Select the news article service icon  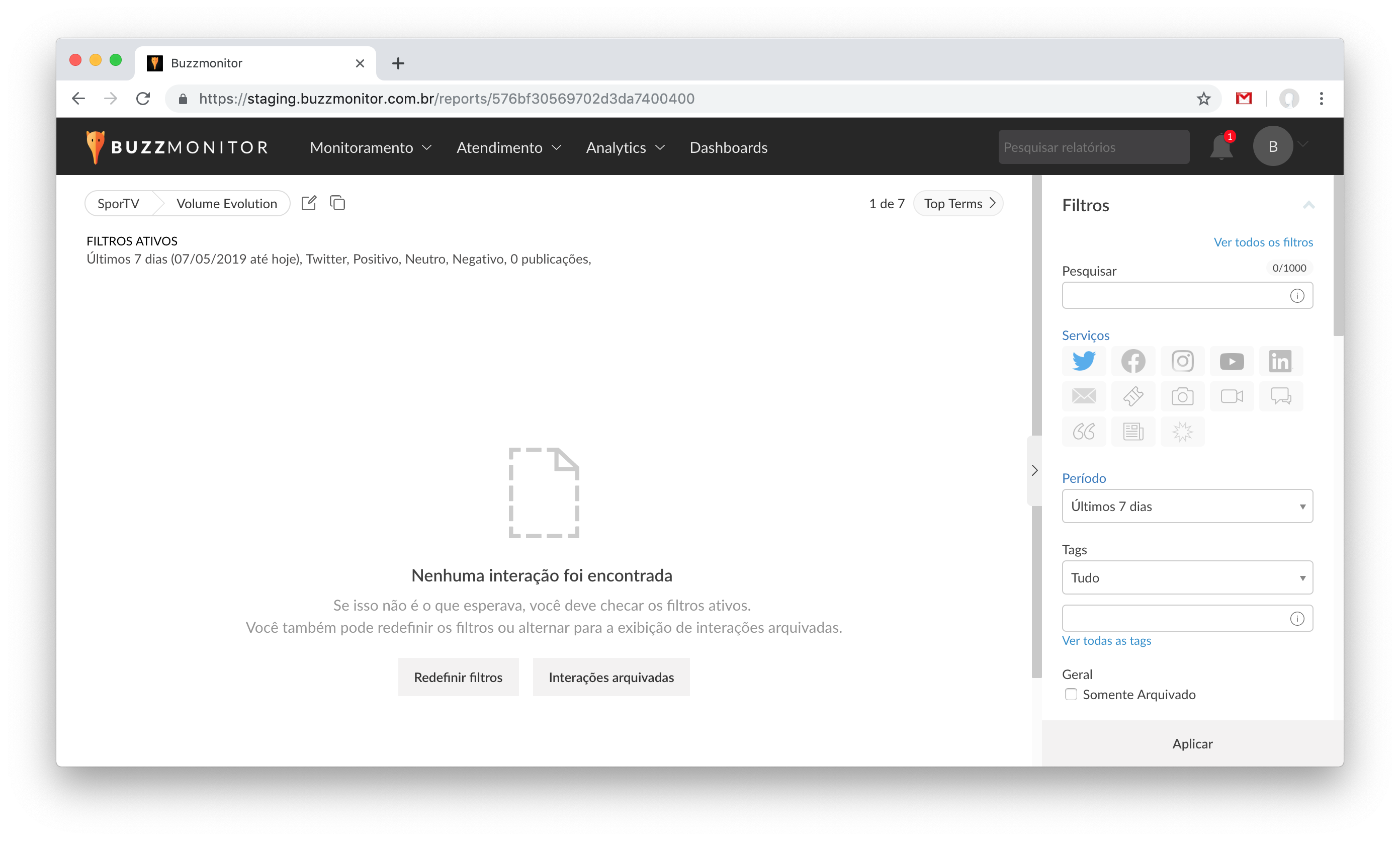(x=1132, y=432)
